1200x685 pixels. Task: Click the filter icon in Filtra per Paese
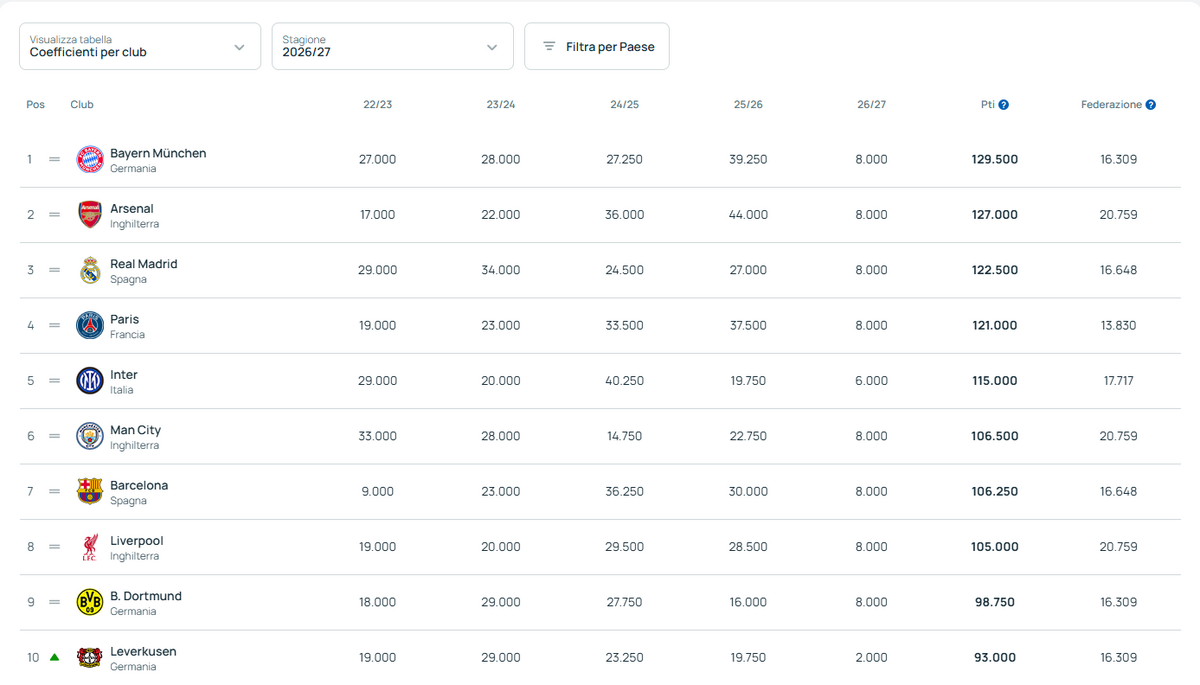(x=549, y=46)
